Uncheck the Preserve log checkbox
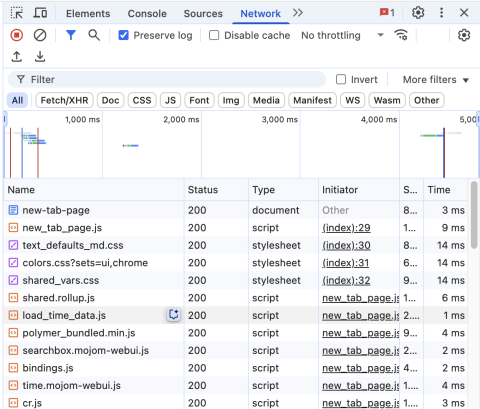 123,35
